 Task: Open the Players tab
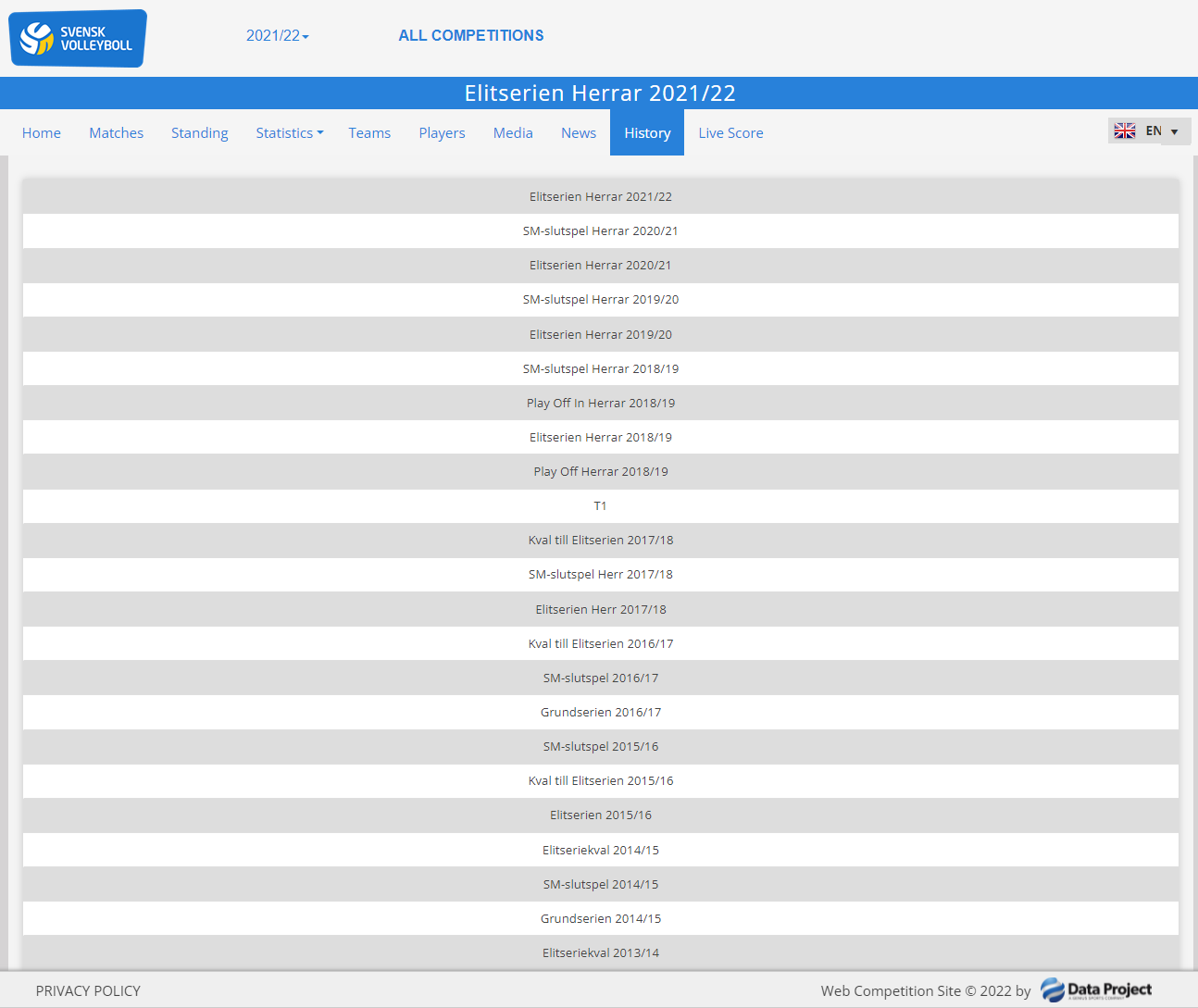[442, 132]
